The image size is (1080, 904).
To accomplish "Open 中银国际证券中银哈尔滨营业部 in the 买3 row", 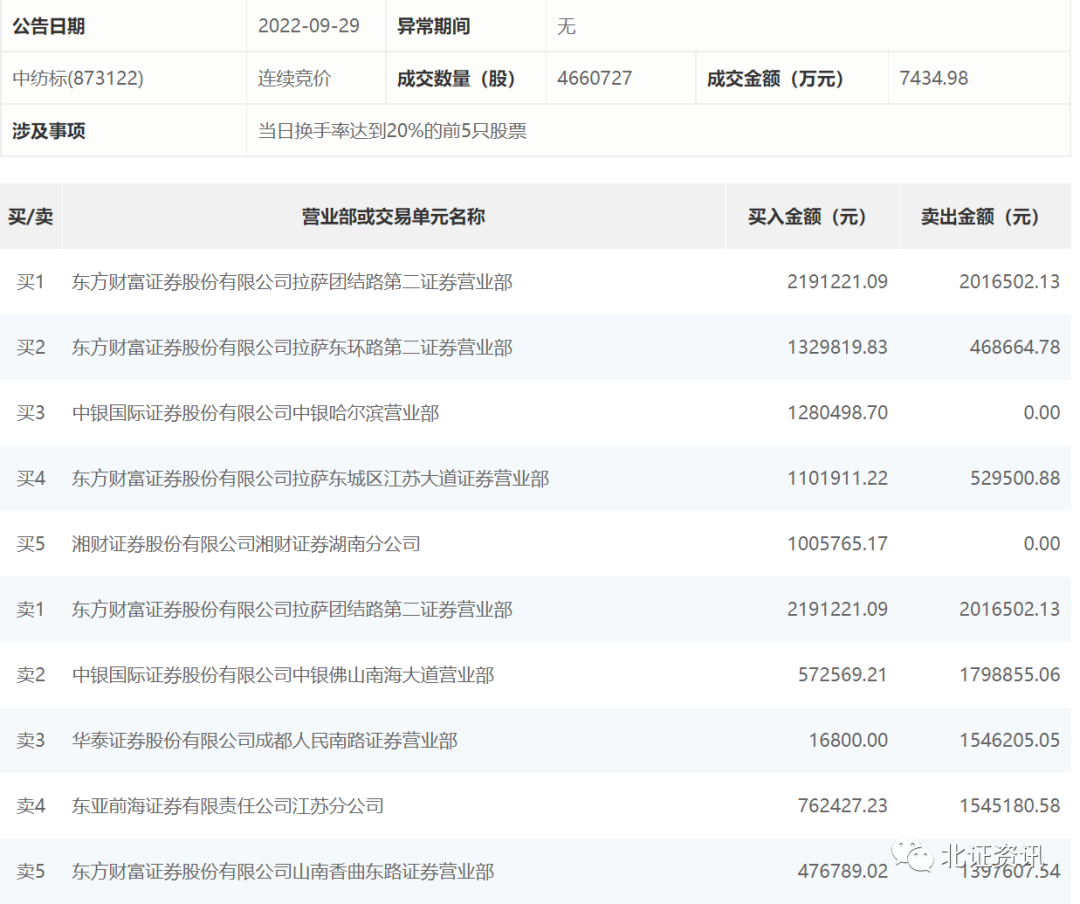I will (255, 413).
